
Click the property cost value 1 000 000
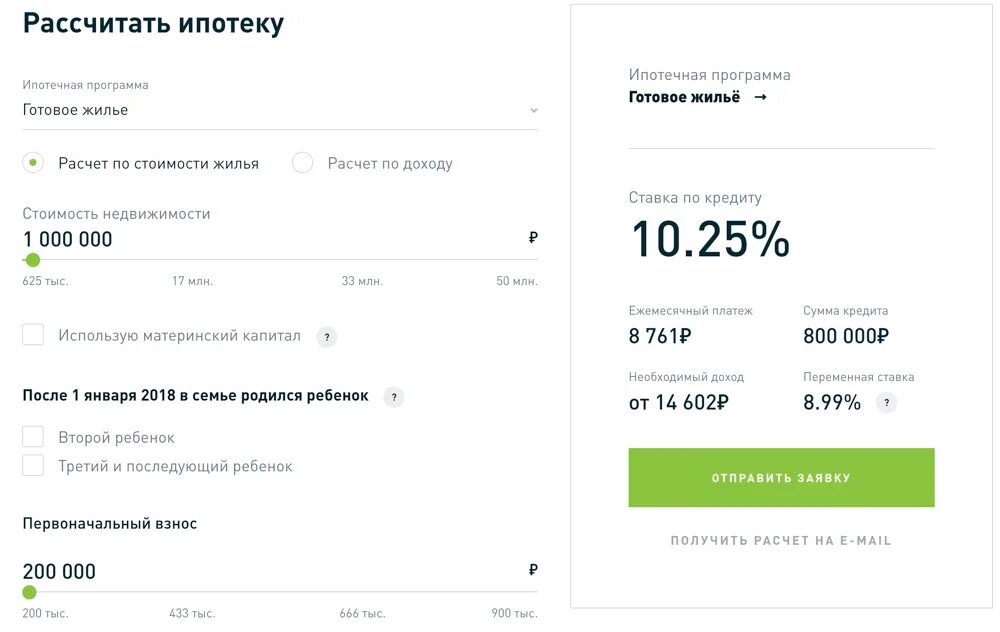point(68,240)
